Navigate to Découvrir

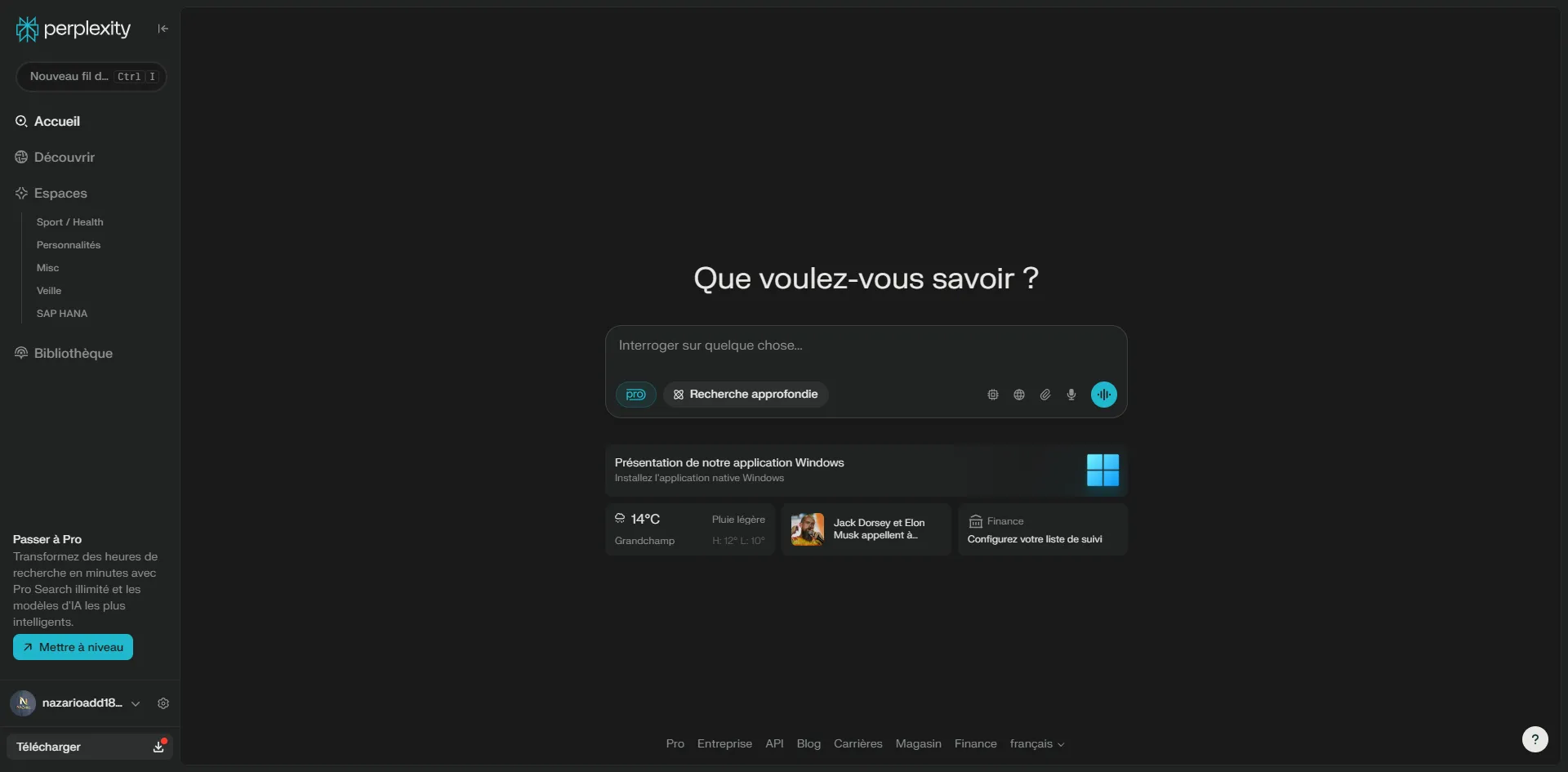tap(65, 157)
